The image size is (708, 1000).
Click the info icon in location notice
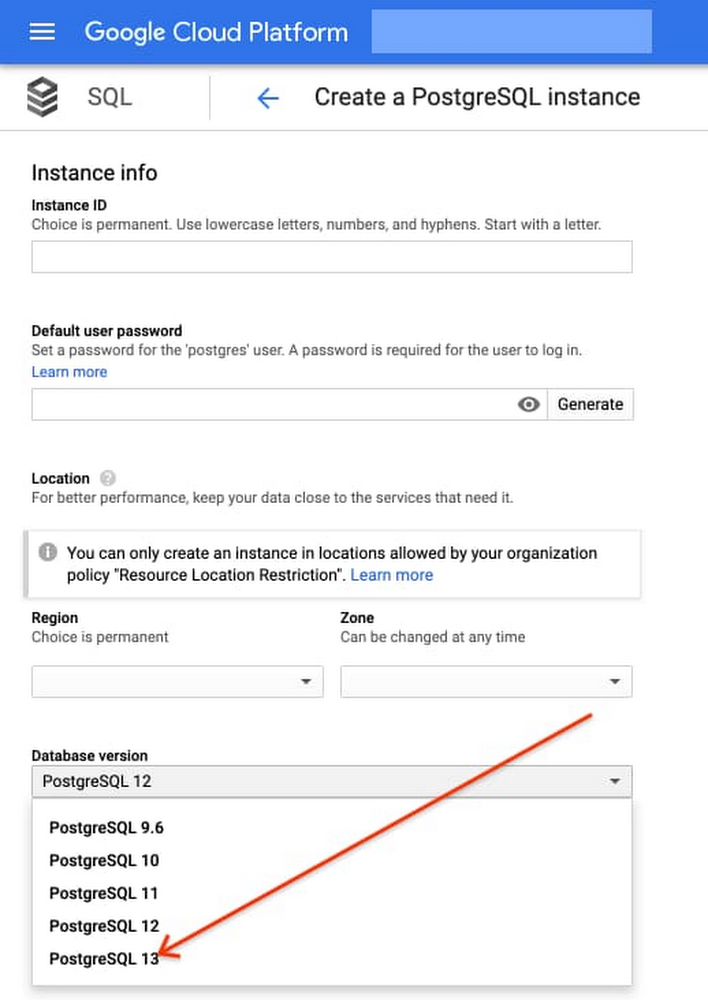[48, 552]
